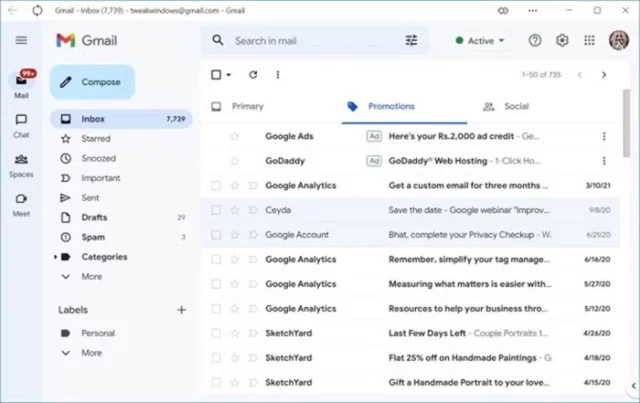Open the select dropdown arrow
Screen dimensions: 640x403
[229, 75]
